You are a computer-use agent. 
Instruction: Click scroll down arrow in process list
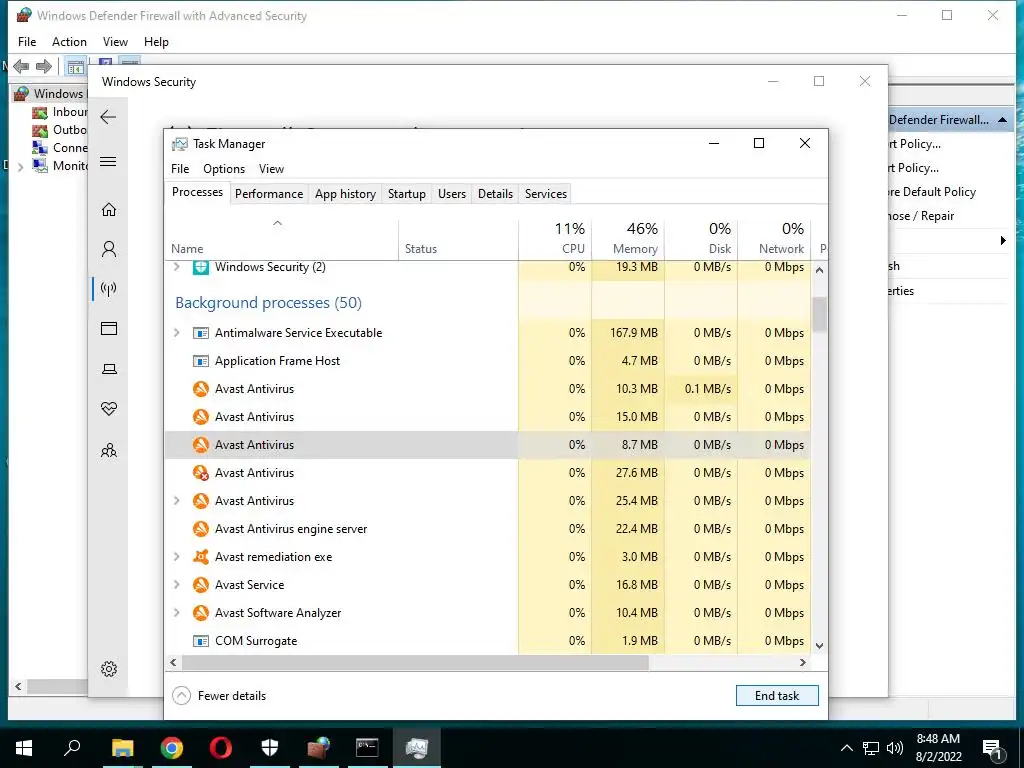(x=820, y=646)
